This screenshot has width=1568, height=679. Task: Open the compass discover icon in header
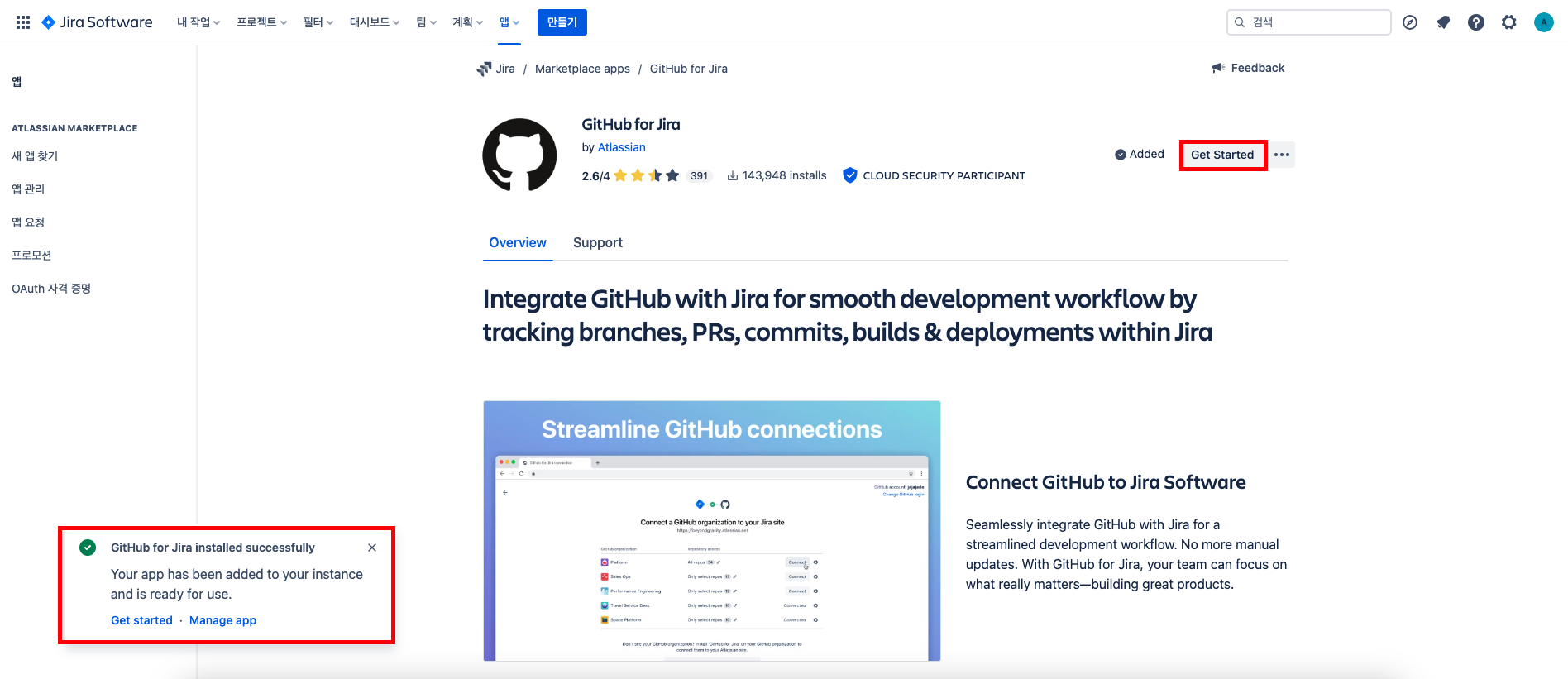pyautogui.click(x=1410, y=22)
